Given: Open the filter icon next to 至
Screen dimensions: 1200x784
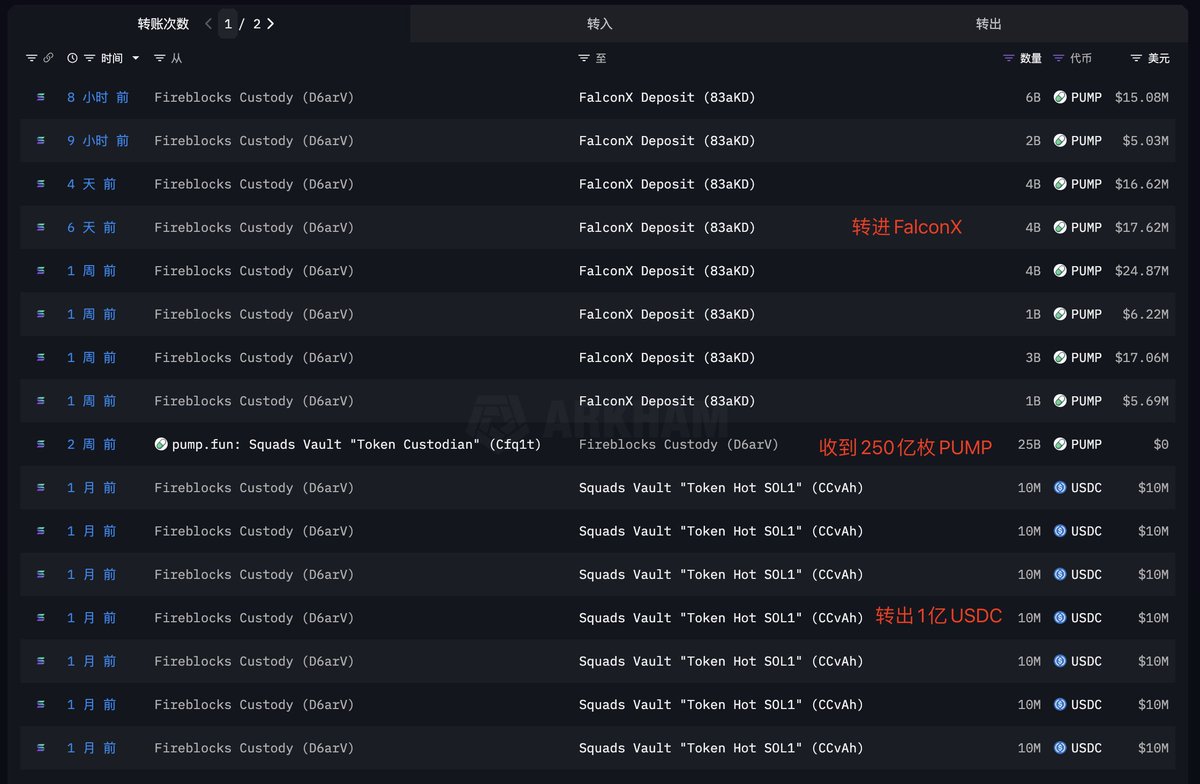Looking at the screenshot, I should pyautogui.click(x=584, y=58).
